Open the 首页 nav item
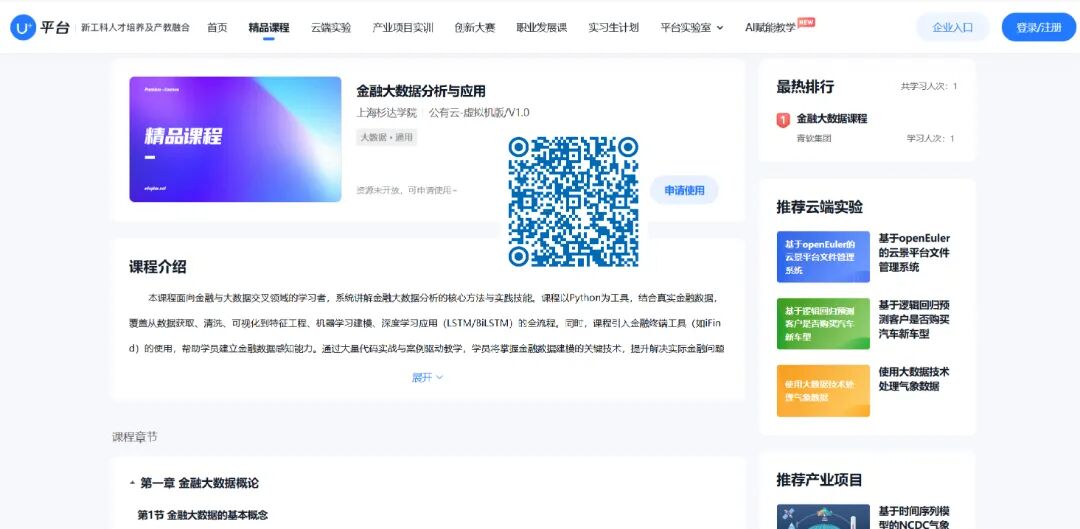Image resolution: width=1080 pixels, height=529 pixels. point(217,28)
